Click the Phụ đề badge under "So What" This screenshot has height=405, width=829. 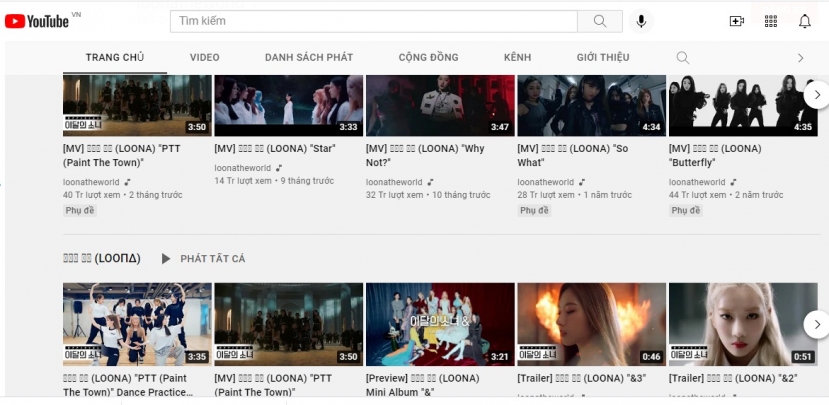535,210
